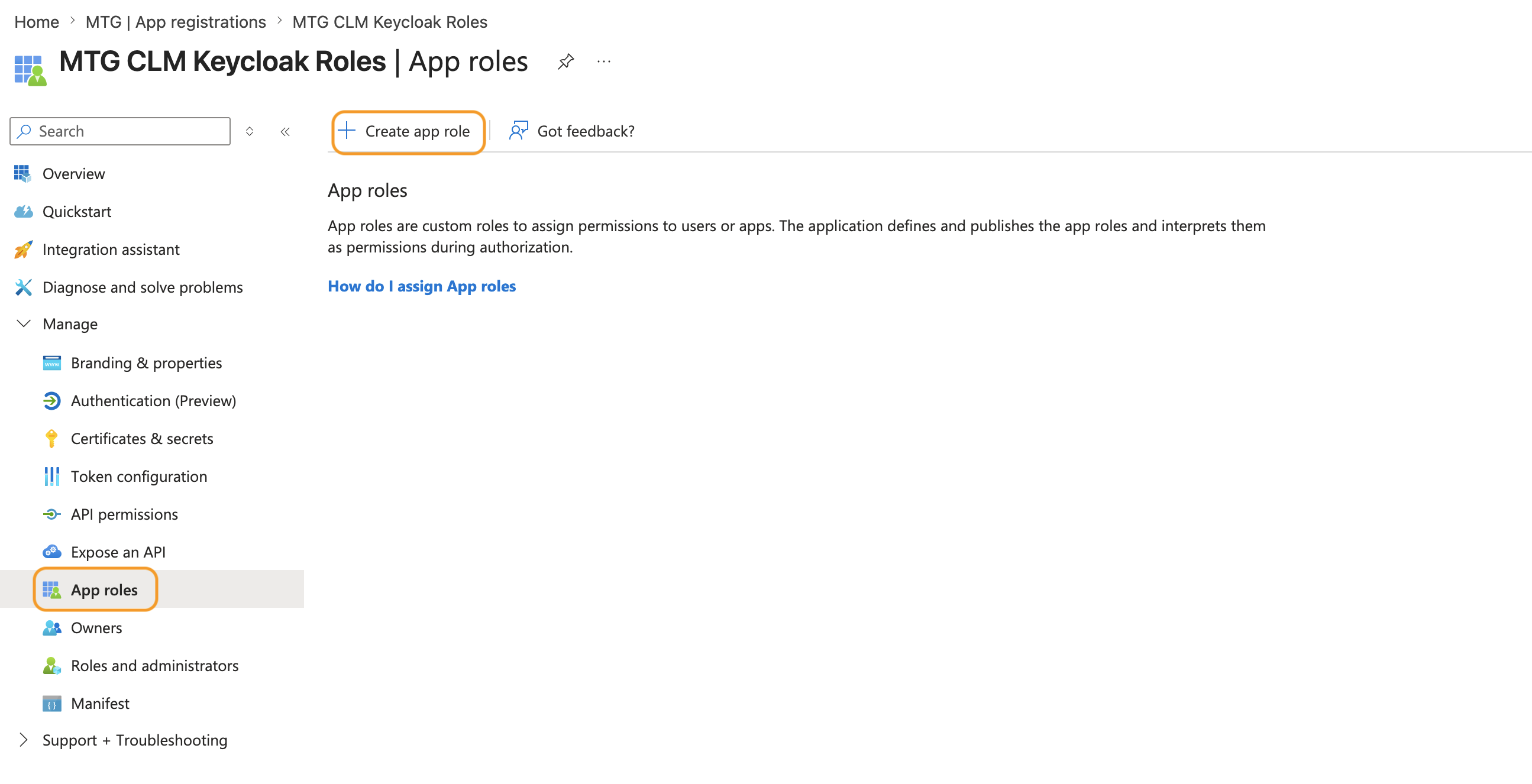The image size is (1532, 784).
Task: Click the App roles description paragraph
Action: (x=796, y=237)
